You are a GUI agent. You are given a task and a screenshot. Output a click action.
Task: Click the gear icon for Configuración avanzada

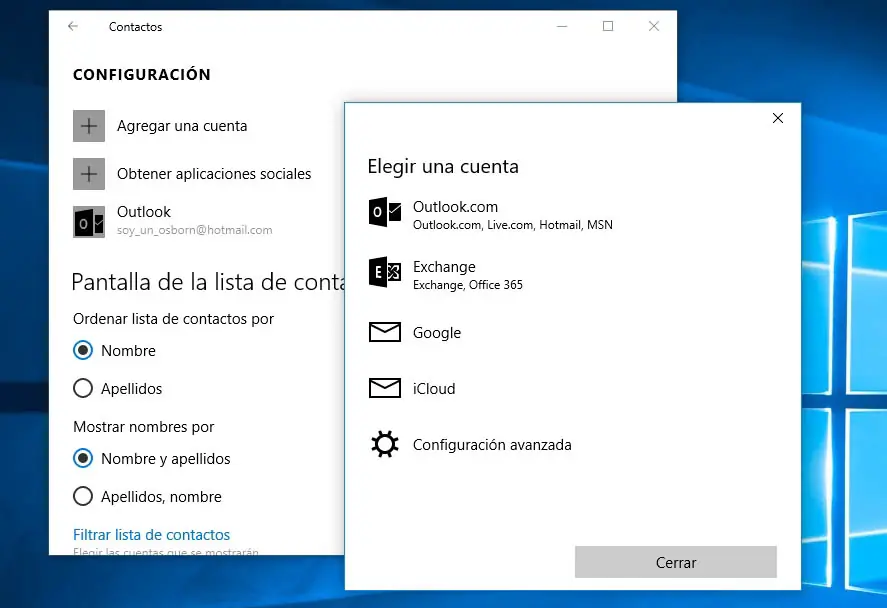pyautogui.click(x=385, y=444)
